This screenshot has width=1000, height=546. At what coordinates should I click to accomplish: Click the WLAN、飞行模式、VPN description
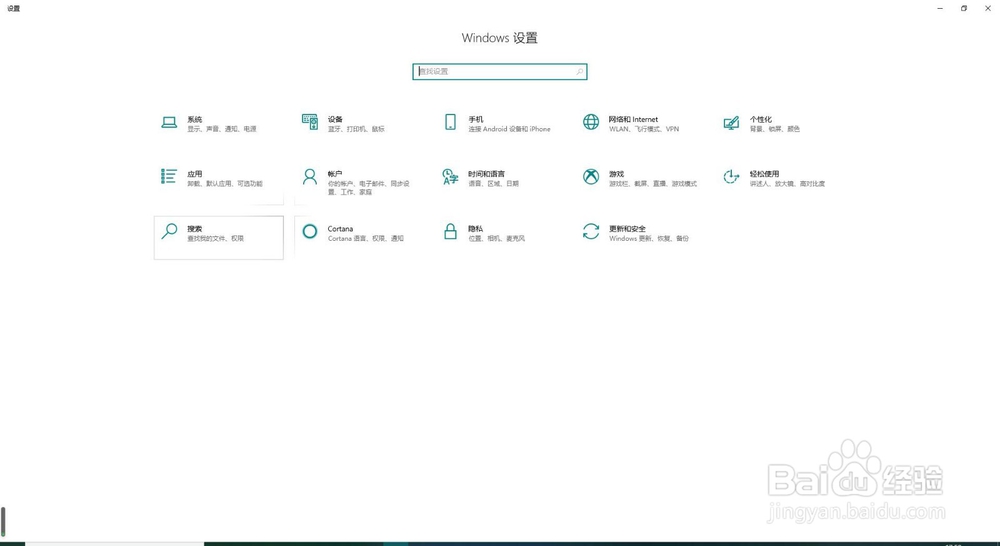pos(644,129)
